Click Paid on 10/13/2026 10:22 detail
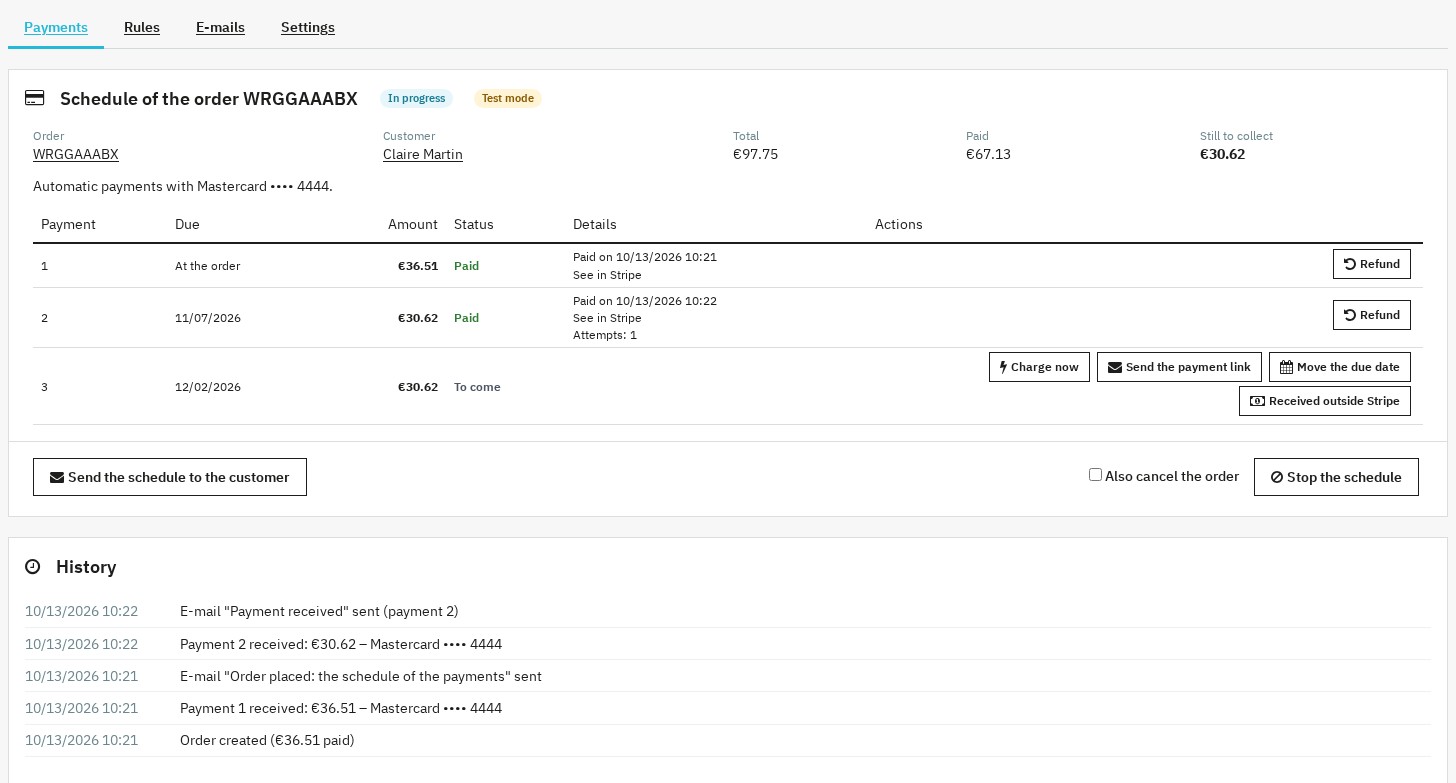 645,301
